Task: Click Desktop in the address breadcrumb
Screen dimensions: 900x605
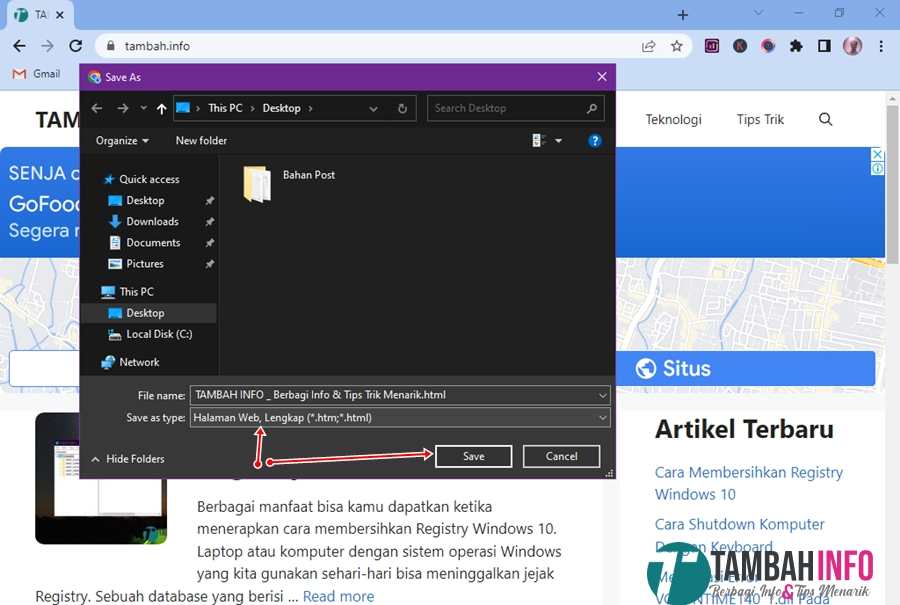Action: click(x=281, y=108)
